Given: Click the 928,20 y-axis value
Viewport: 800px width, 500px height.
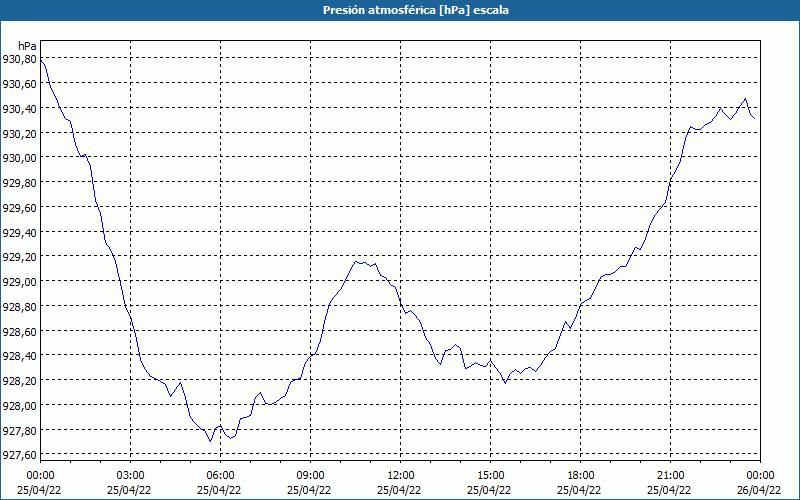Looking at the screenshot, I should pyautogui.click(x=19, y=381).
